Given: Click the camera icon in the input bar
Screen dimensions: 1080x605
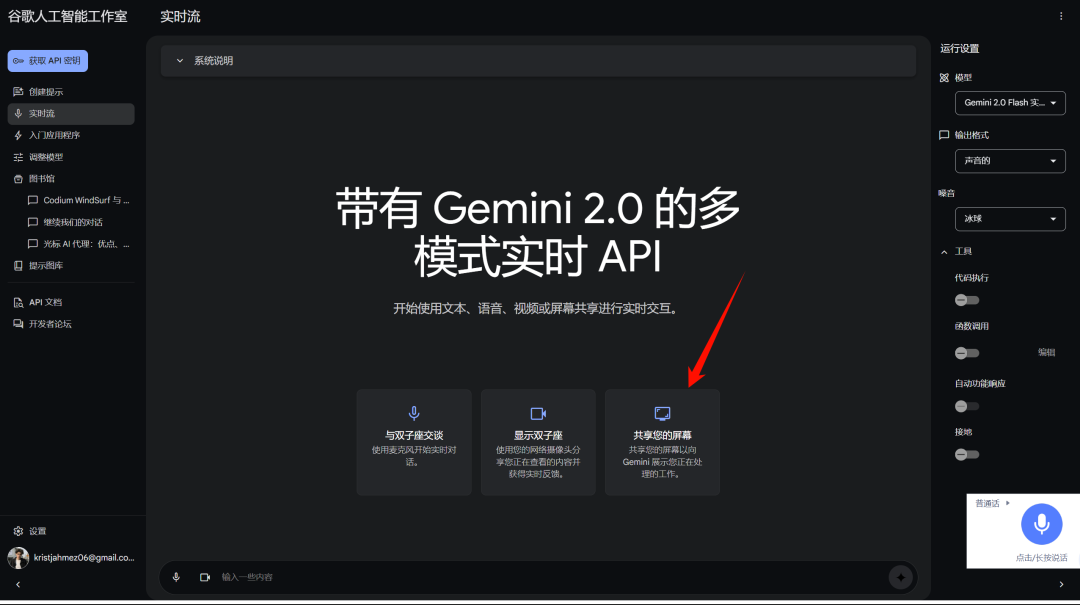Looking at the screenshot, I should [205, 577].
